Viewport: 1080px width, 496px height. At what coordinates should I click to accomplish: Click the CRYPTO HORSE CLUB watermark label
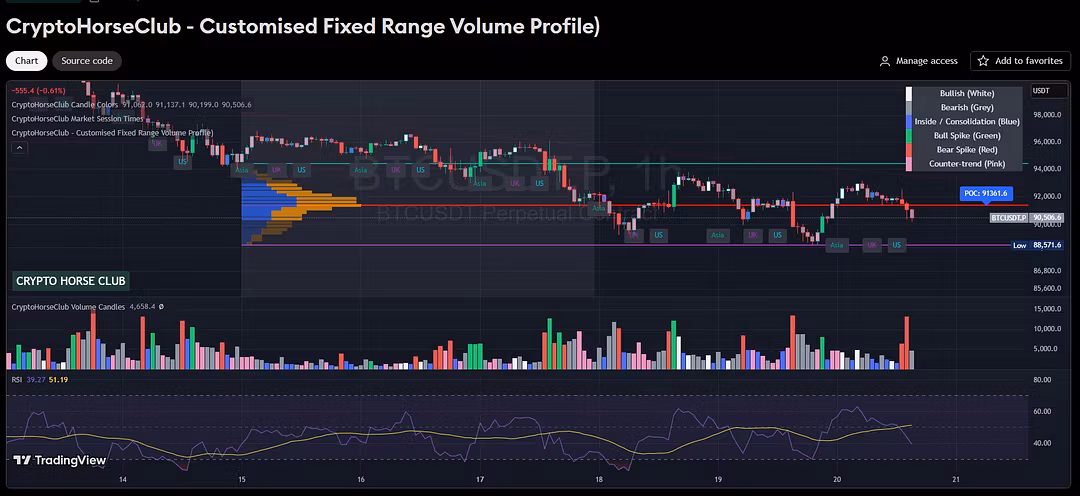click(70, 281)
